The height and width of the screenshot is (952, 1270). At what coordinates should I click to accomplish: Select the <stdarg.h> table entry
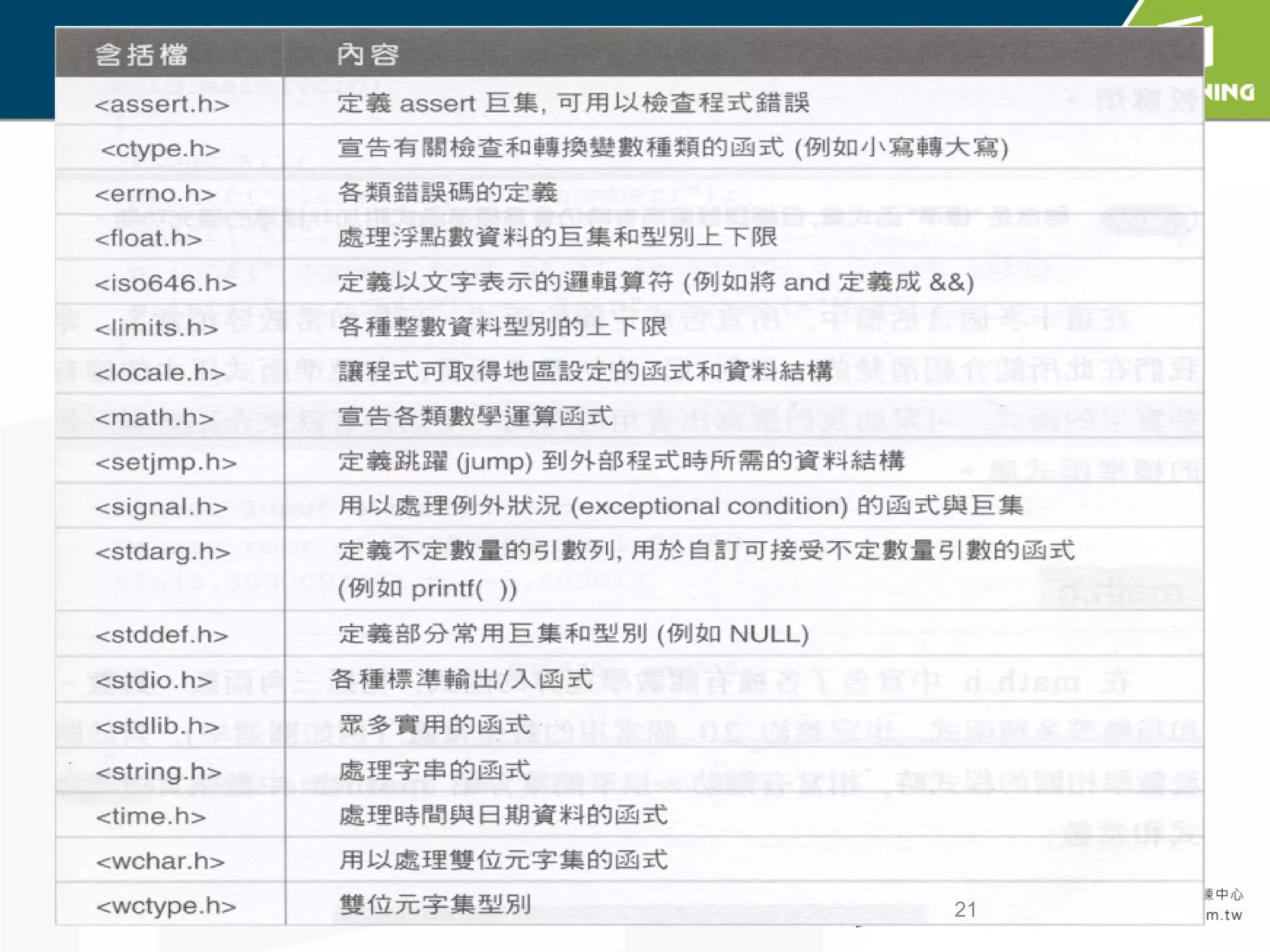(162, 552)
